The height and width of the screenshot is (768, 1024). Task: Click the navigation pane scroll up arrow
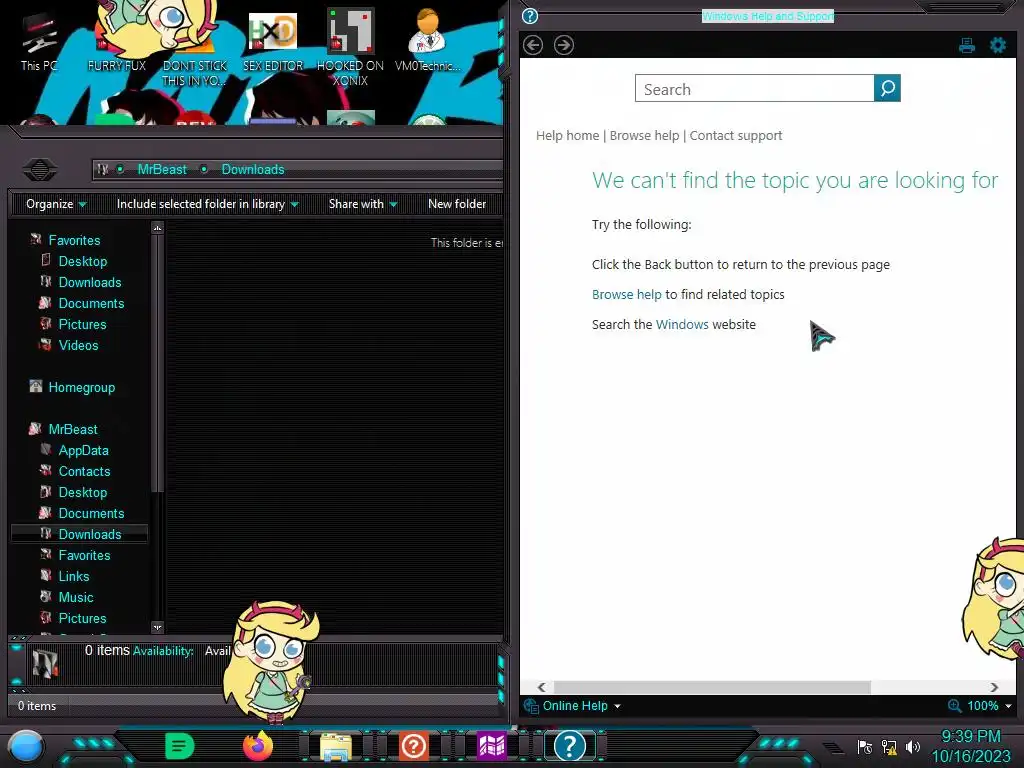(x=157, y=228)
